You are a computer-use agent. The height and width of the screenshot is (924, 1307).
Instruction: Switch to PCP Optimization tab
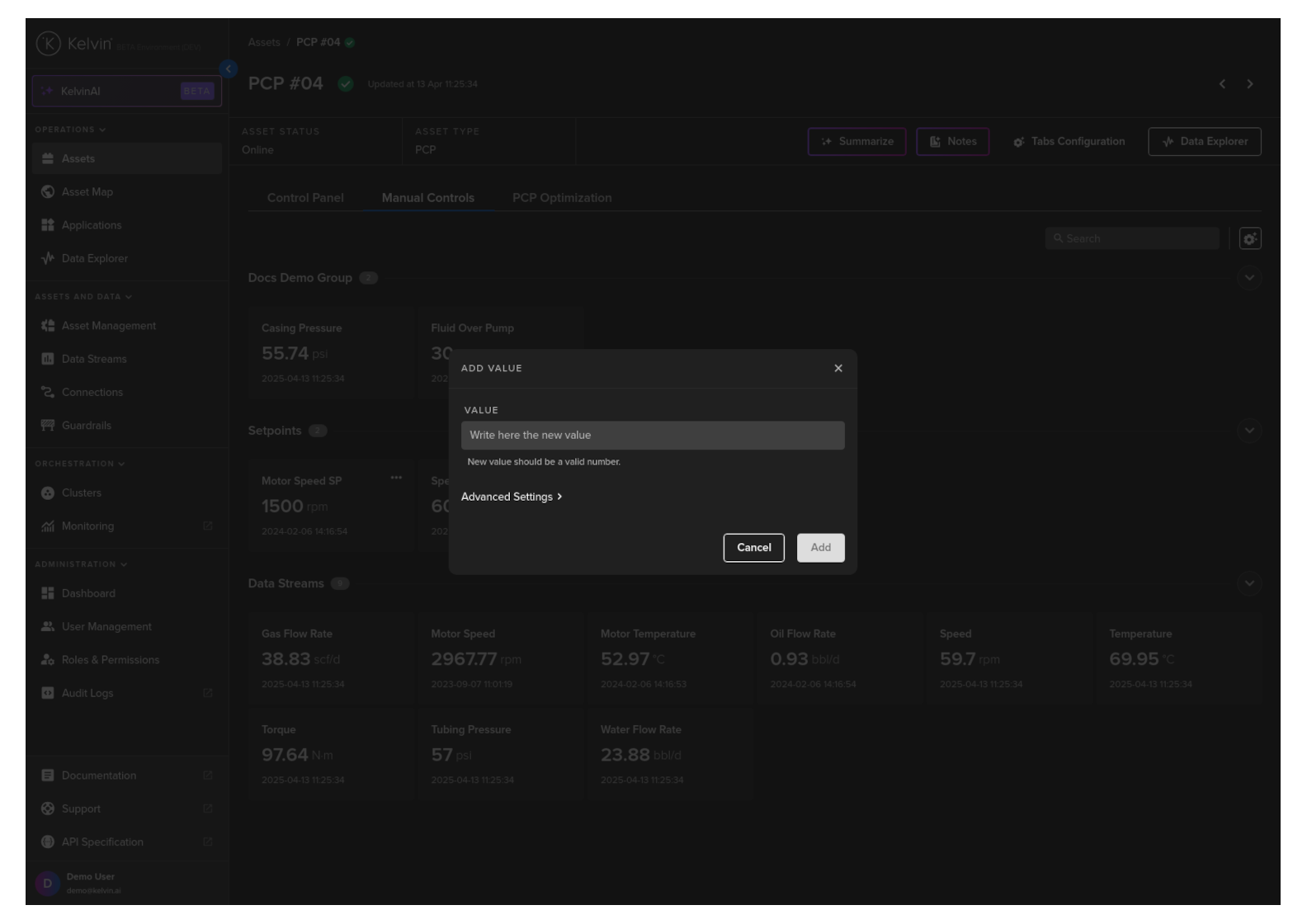pos(561,198)
